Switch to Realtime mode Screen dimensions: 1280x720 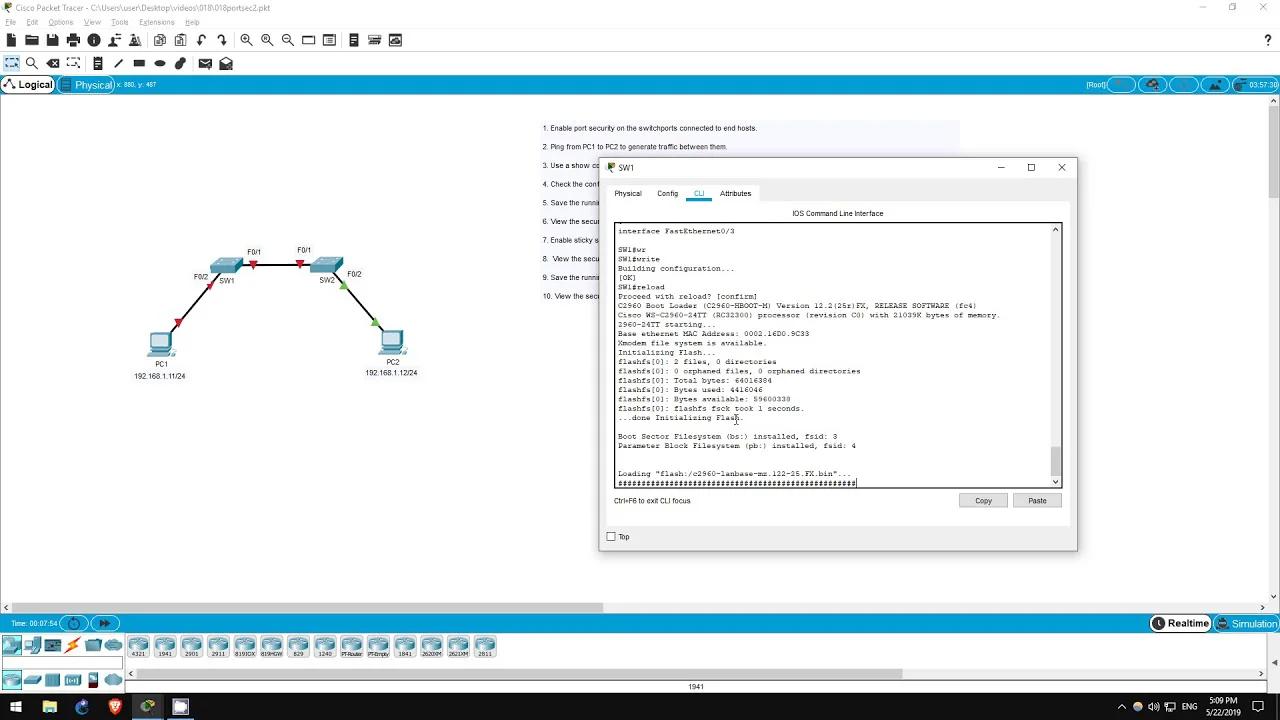(1180, 623)
